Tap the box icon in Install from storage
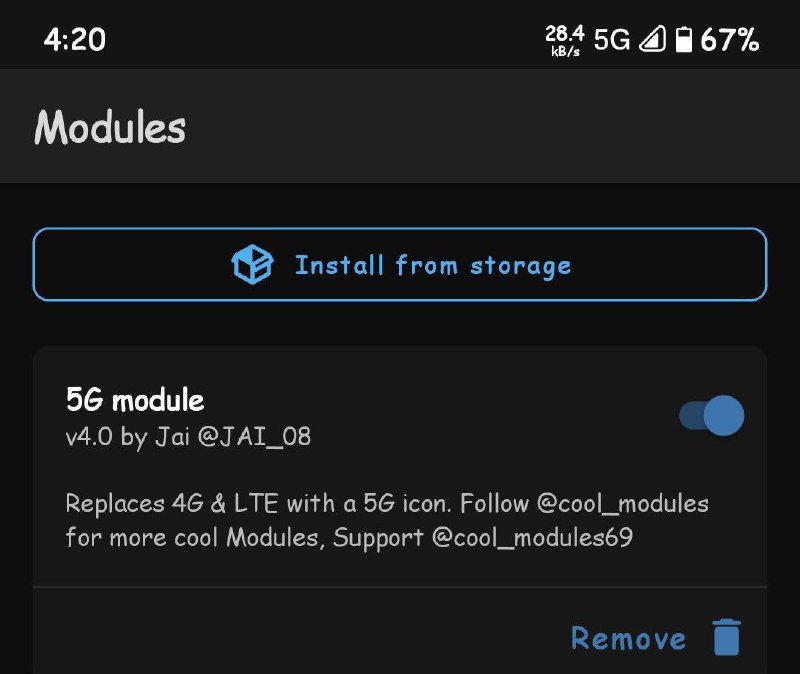The image size is (800, 674). [x=252, y=264]
